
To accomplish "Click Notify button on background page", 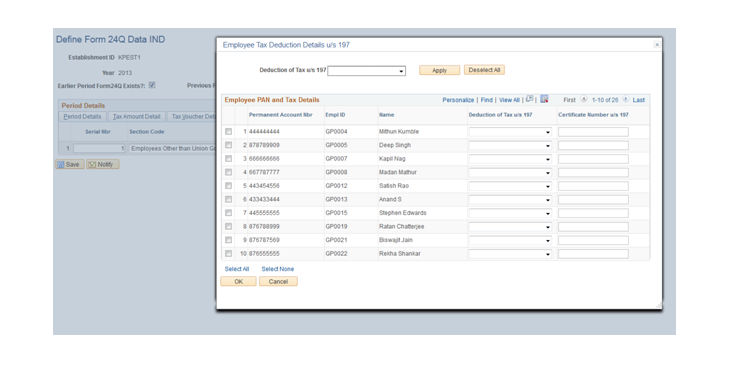I will coord(103,164).
